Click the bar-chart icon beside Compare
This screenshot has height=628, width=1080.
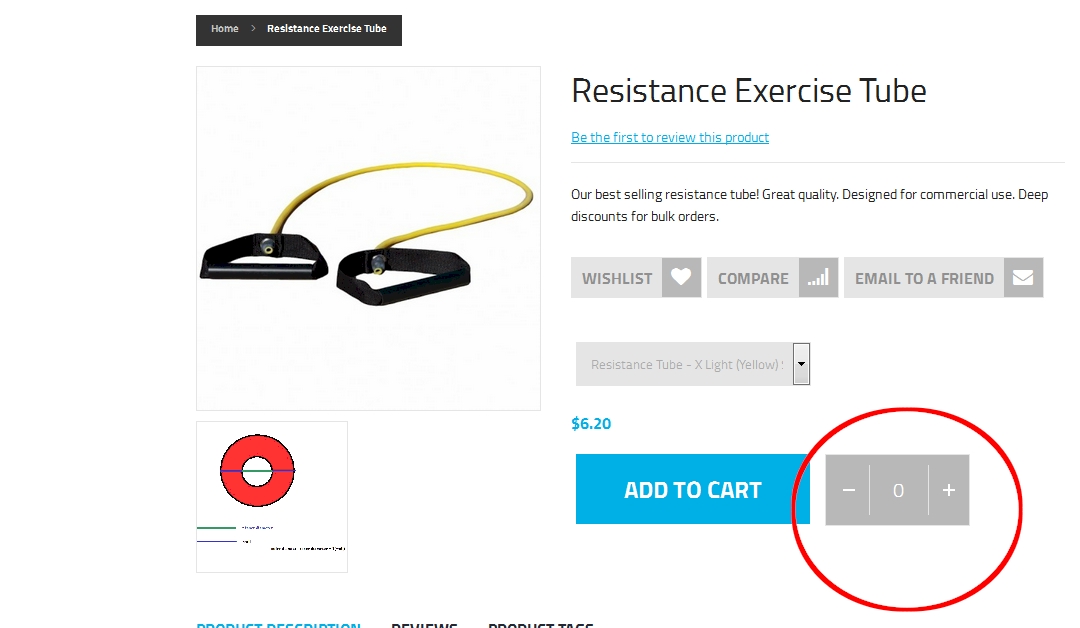click(818, 278)
